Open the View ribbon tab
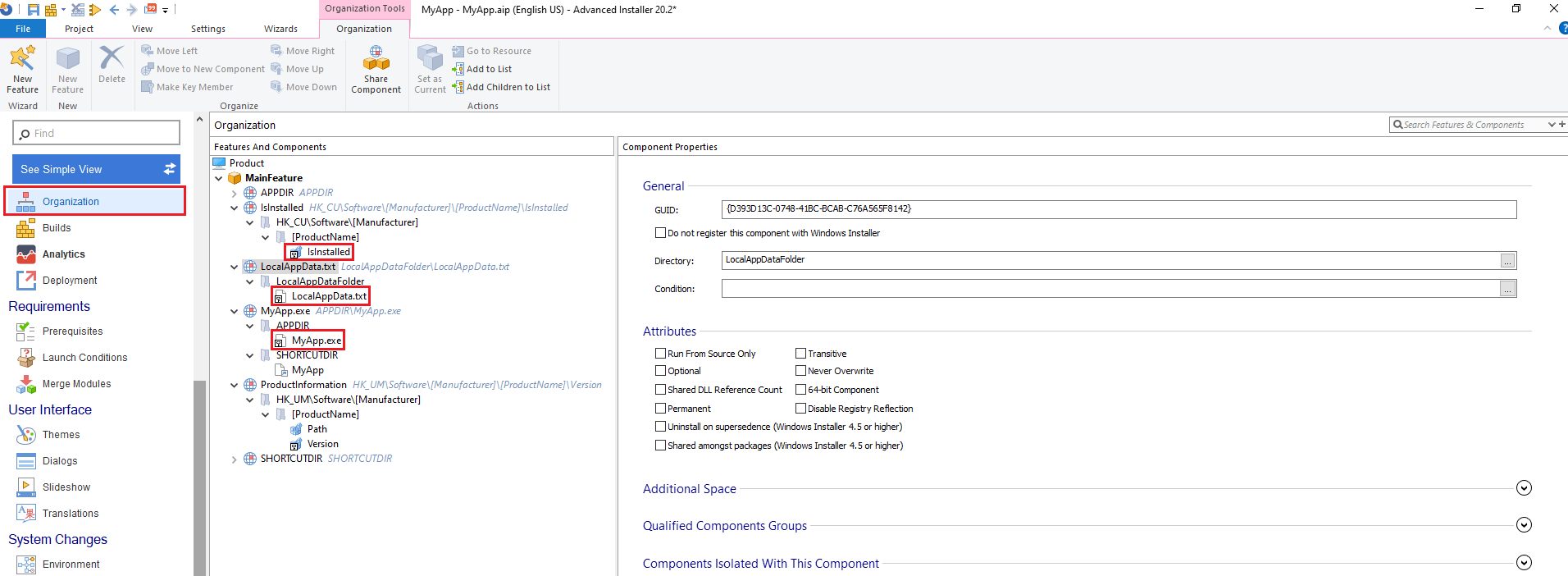Image resolution: width=1568 pixels, height=576 pixels. click(142, 29)
